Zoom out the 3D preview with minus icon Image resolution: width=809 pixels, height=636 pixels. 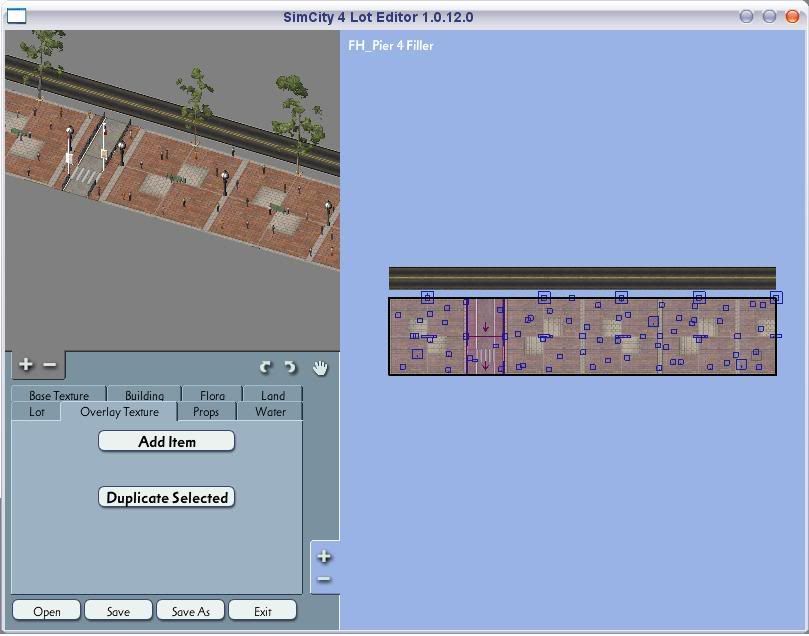pyautogui.click(x=50, y=365)
